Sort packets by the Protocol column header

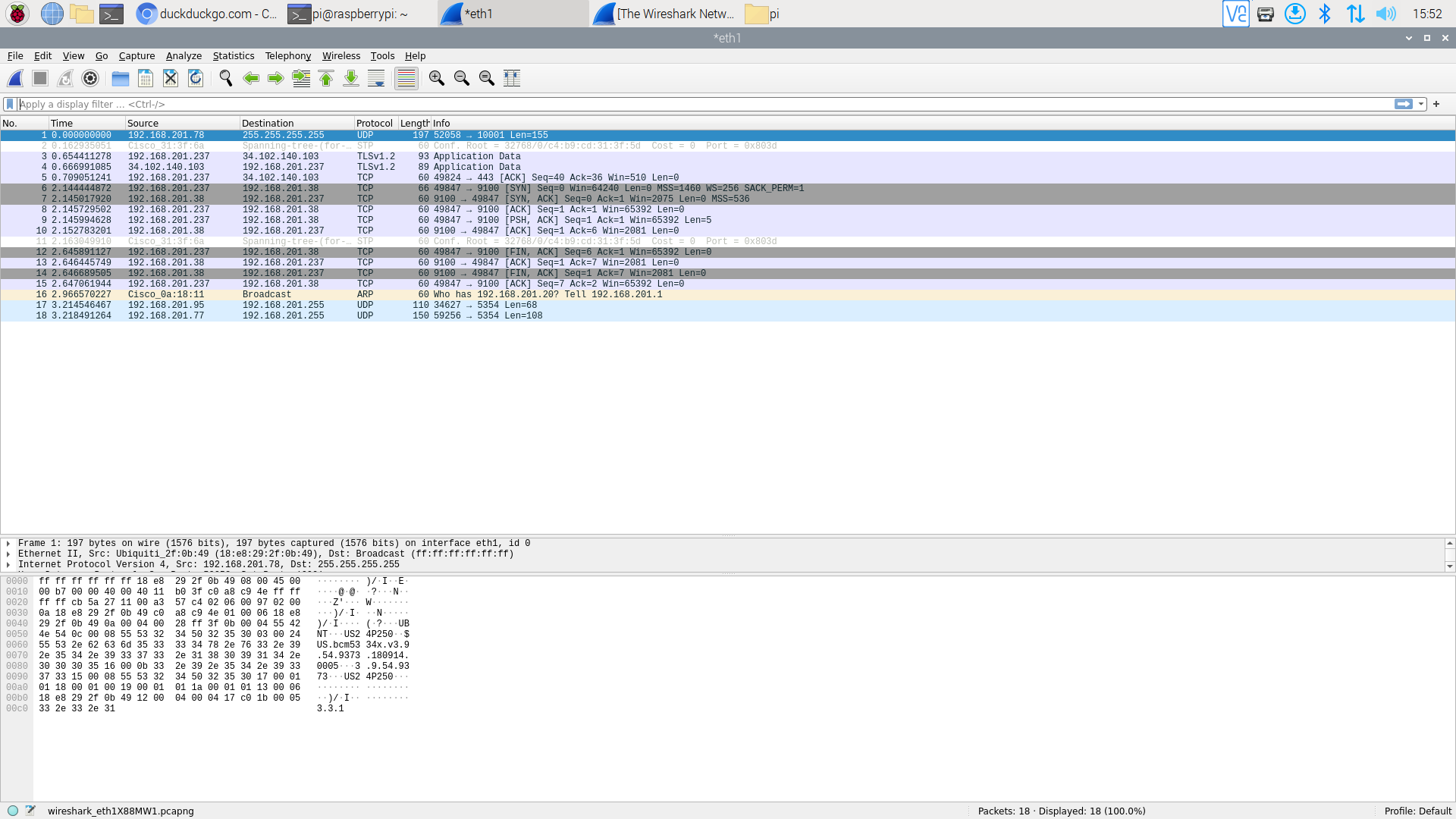click(x=375, y=123)
